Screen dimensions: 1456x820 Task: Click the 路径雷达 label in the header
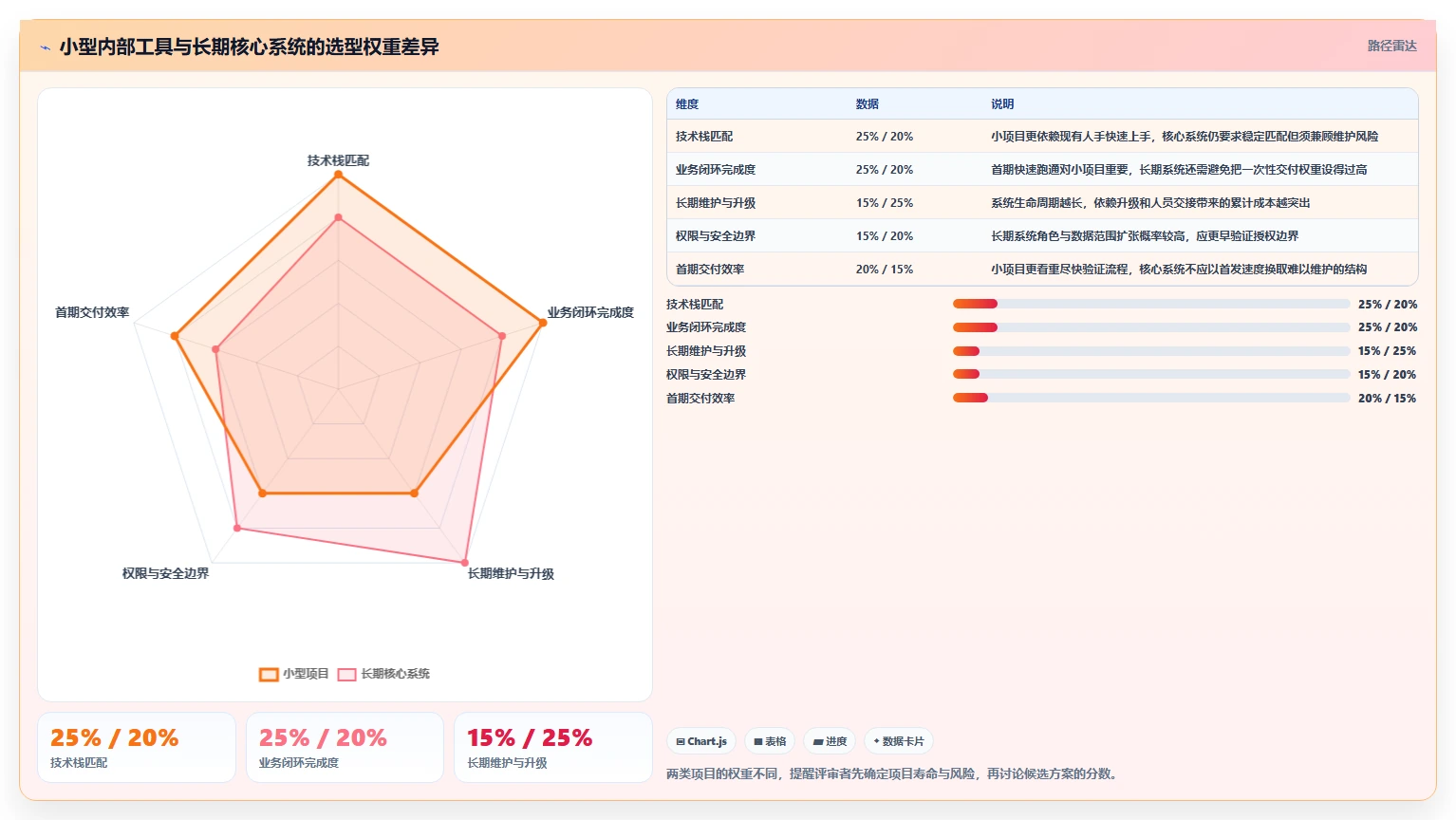point(1391,46)
